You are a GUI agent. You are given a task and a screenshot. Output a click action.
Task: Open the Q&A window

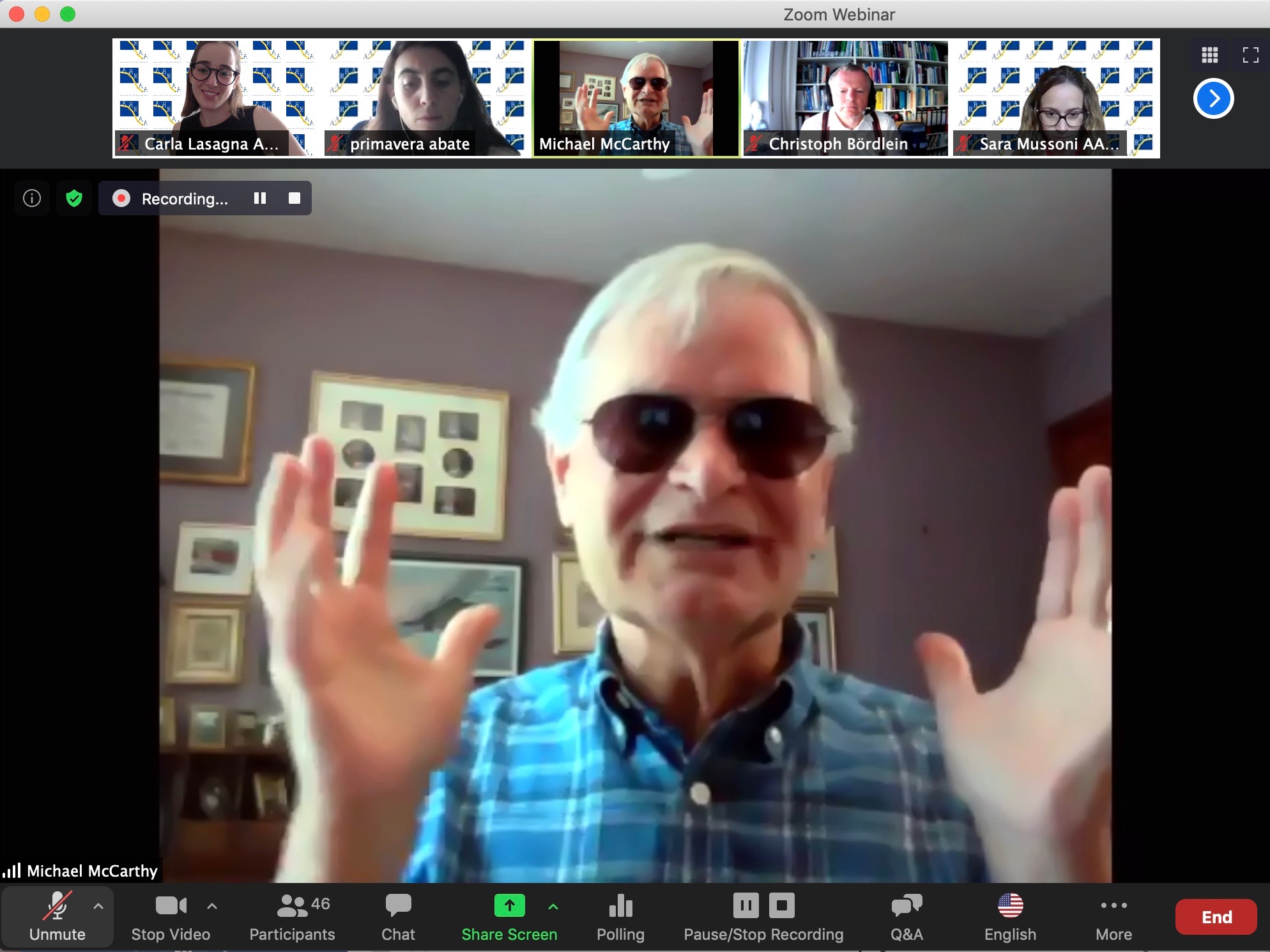pyautogui.click(x=906, y=917)
